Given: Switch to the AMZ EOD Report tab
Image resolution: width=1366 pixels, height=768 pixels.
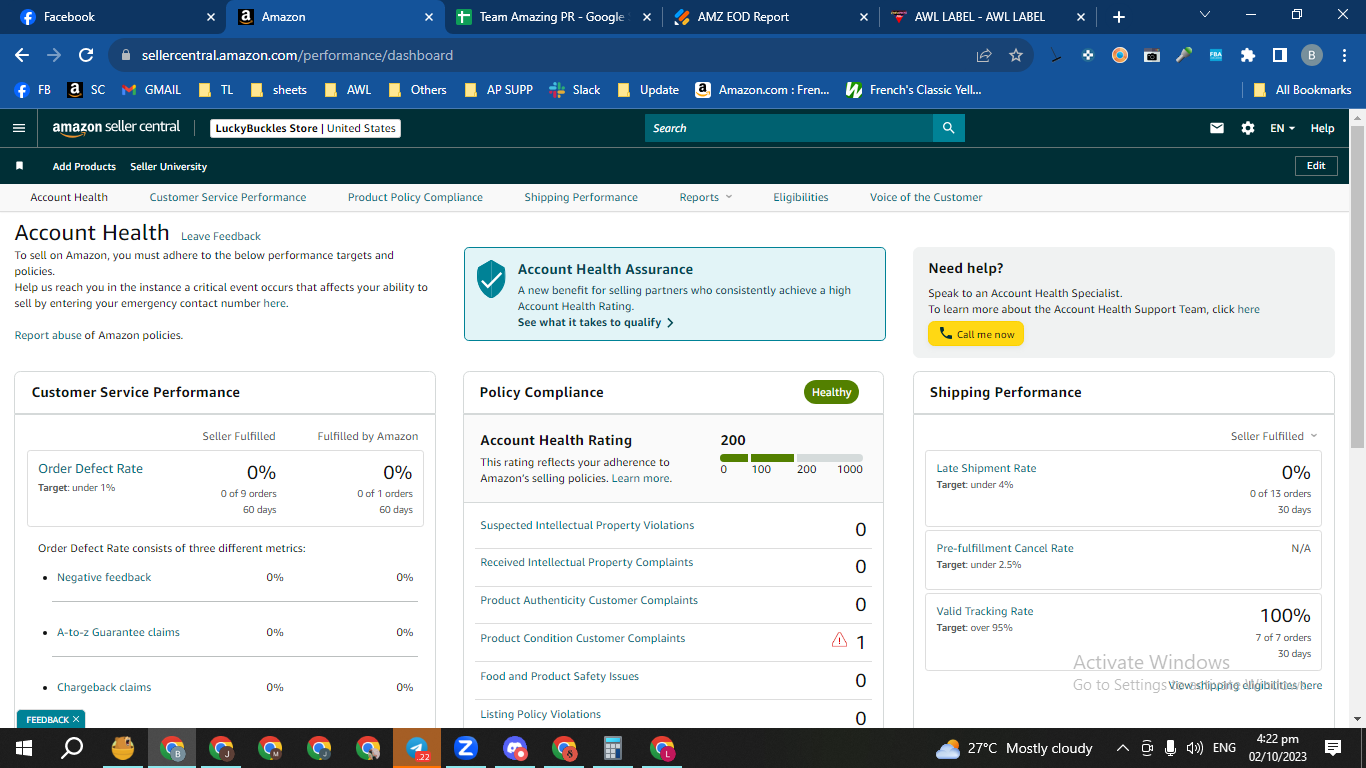Looking at the screenshot, I should pos(770,17).
